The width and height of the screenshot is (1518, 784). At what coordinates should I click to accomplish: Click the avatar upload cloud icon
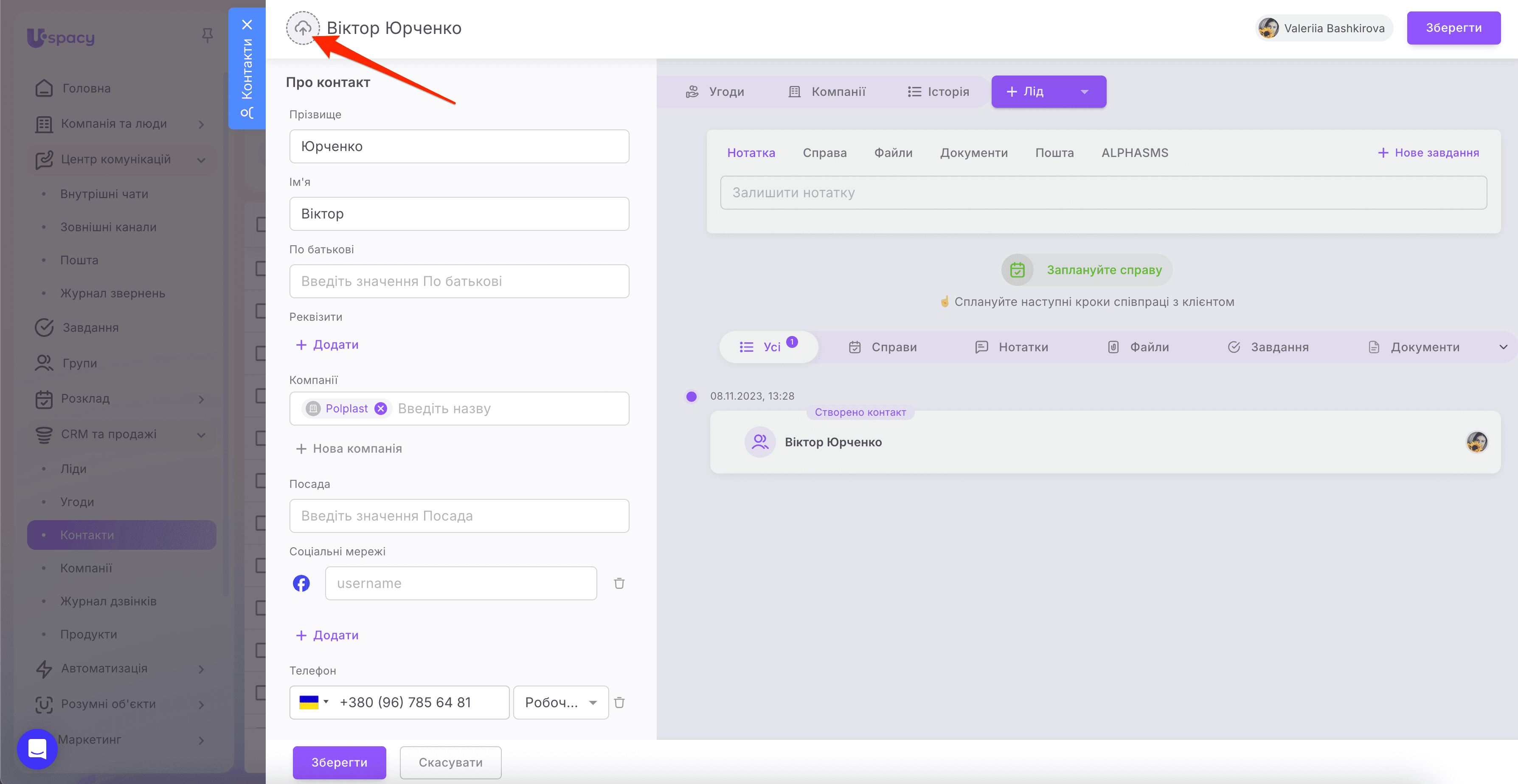pos(302,28)
